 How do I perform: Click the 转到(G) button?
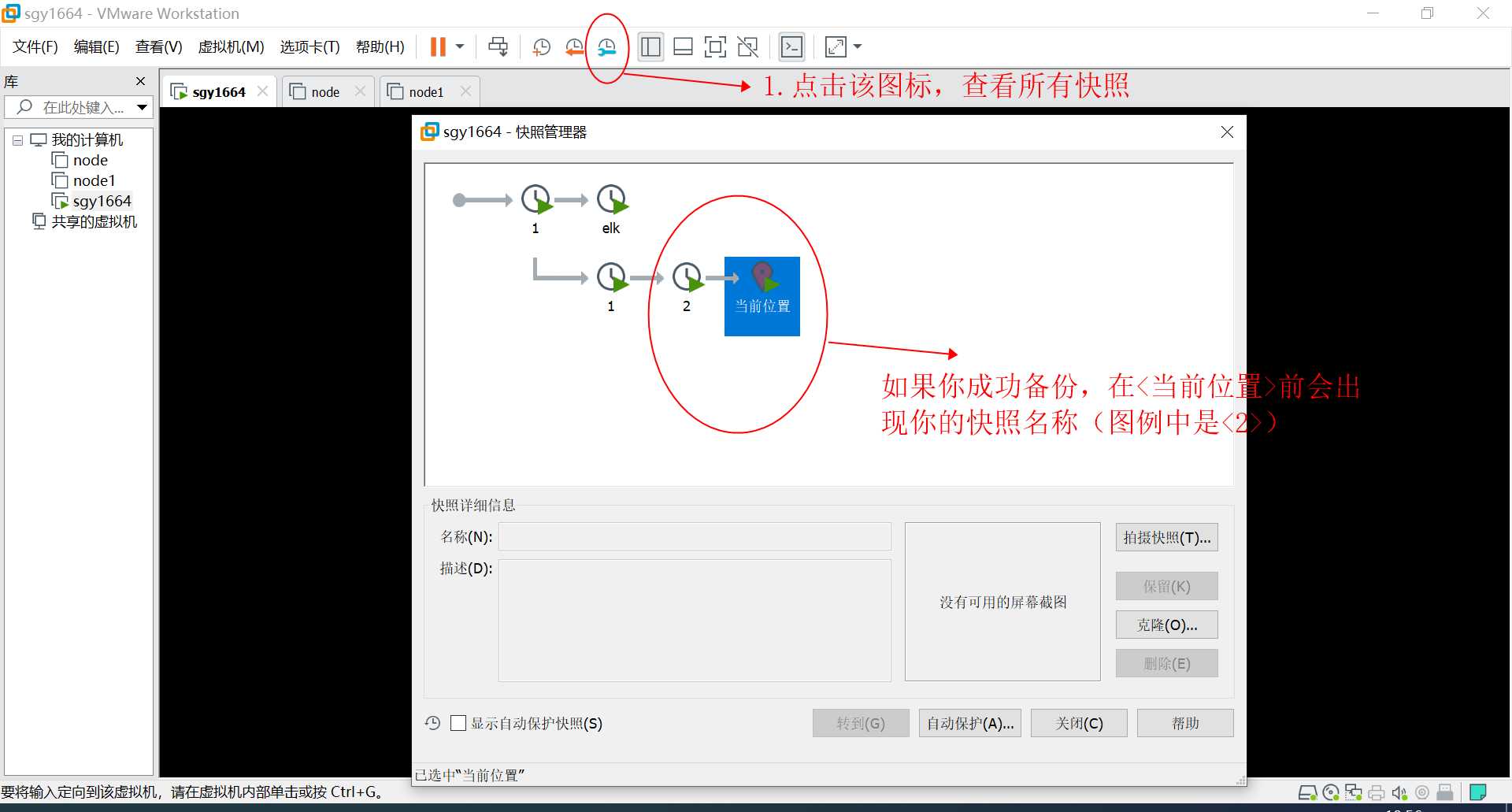[861, 723]
